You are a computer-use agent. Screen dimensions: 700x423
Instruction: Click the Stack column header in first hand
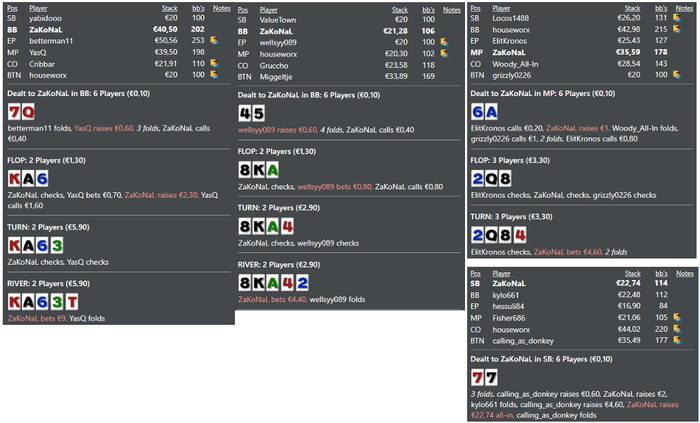click(169, 8)
